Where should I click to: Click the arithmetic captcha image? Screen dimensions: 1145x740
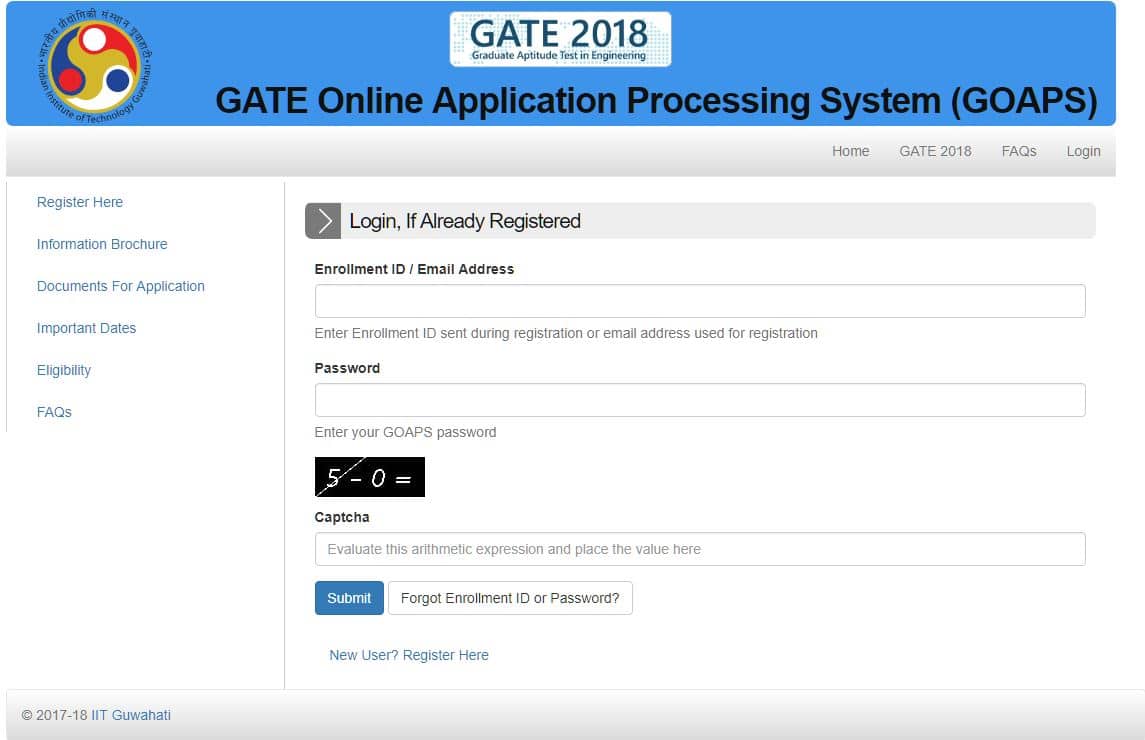[x=369, y=477]
